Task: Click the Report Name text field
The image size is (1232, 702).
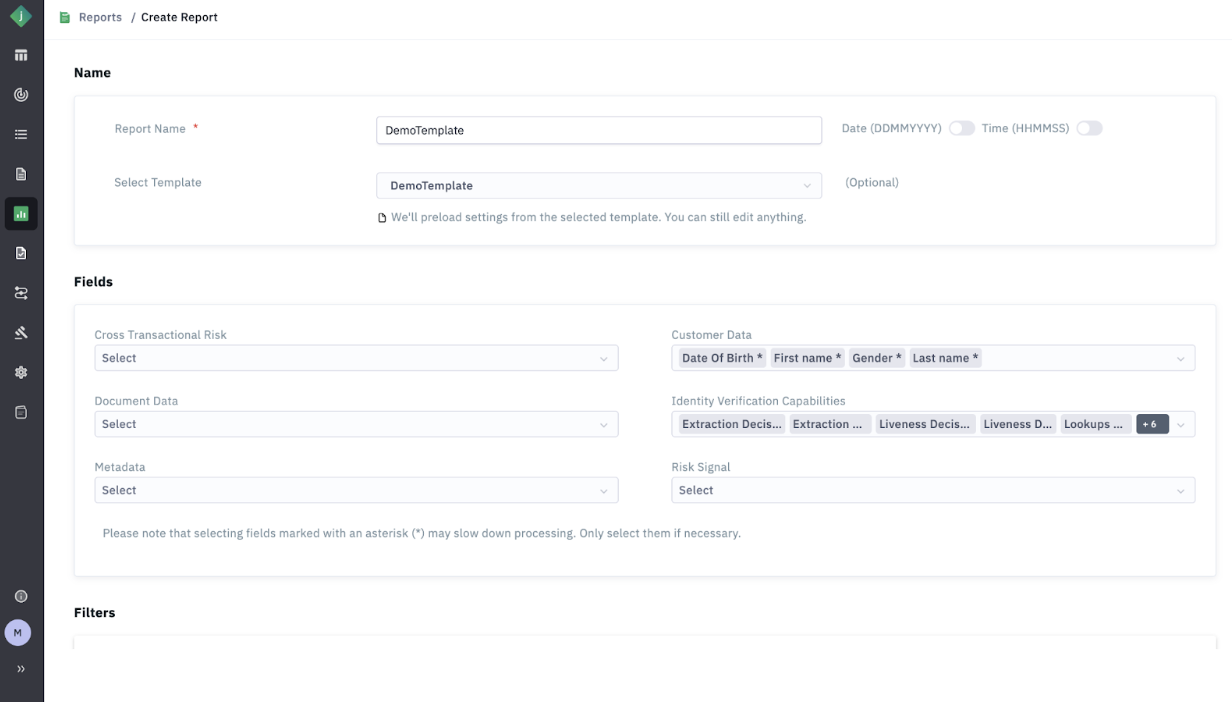Action: [598, 130]
